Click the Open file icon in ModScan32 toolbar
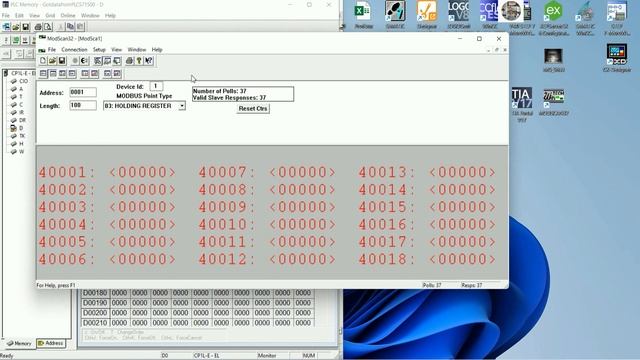This screenshot has width=640, height=360. tap(52, 61)
